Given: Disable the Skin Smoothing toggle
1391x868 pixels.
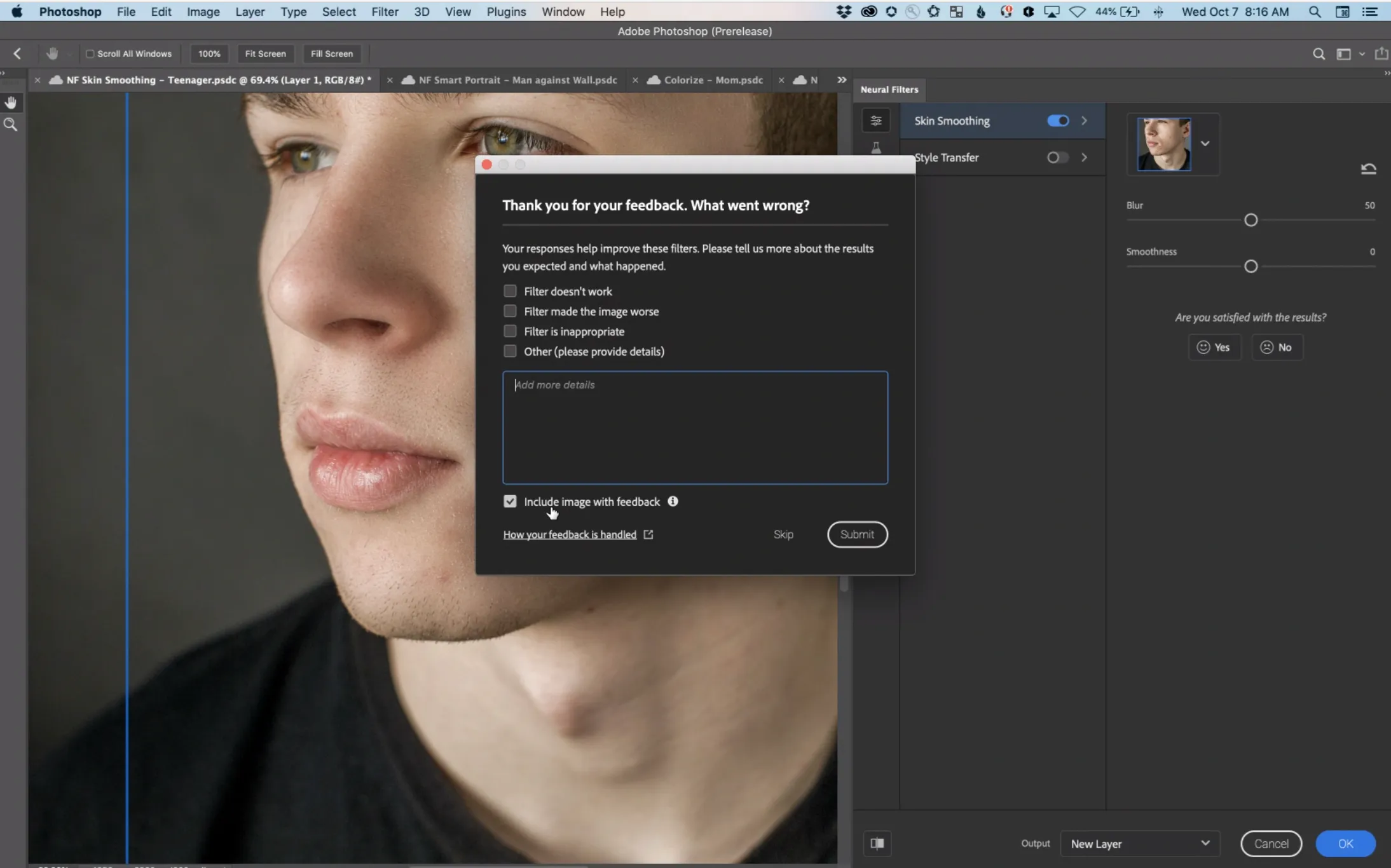Looking at the screenshot, I should click(1057, 120).
